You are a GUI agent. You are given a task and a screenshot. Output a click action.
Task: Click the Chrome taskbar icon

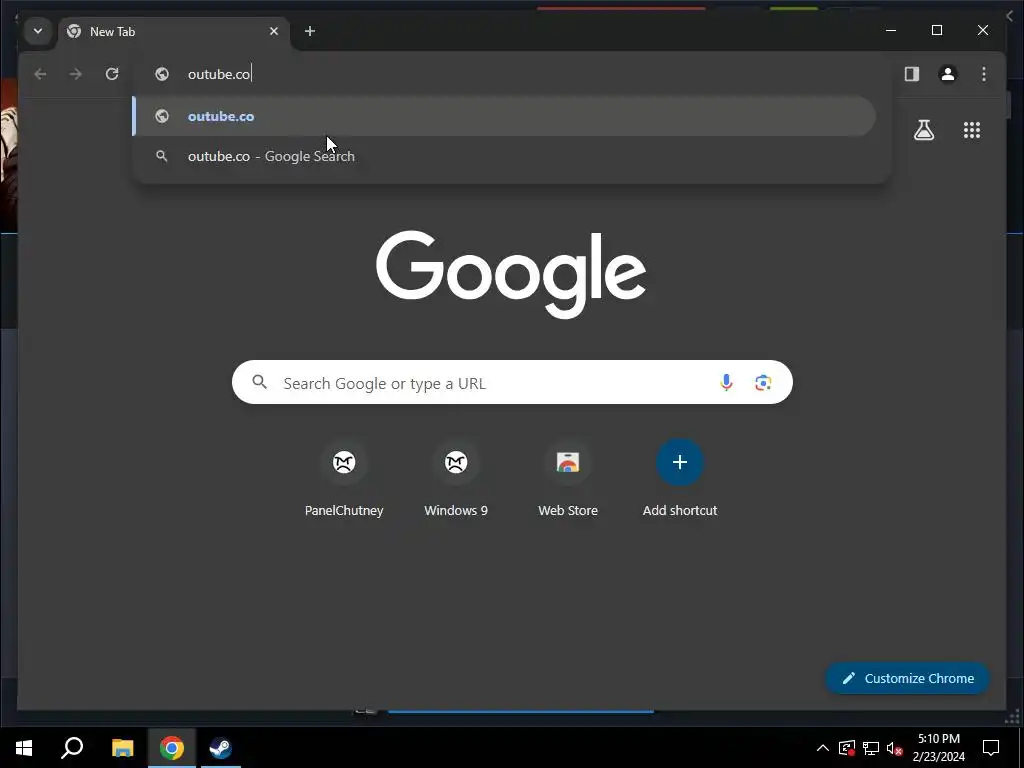point(172,748)
